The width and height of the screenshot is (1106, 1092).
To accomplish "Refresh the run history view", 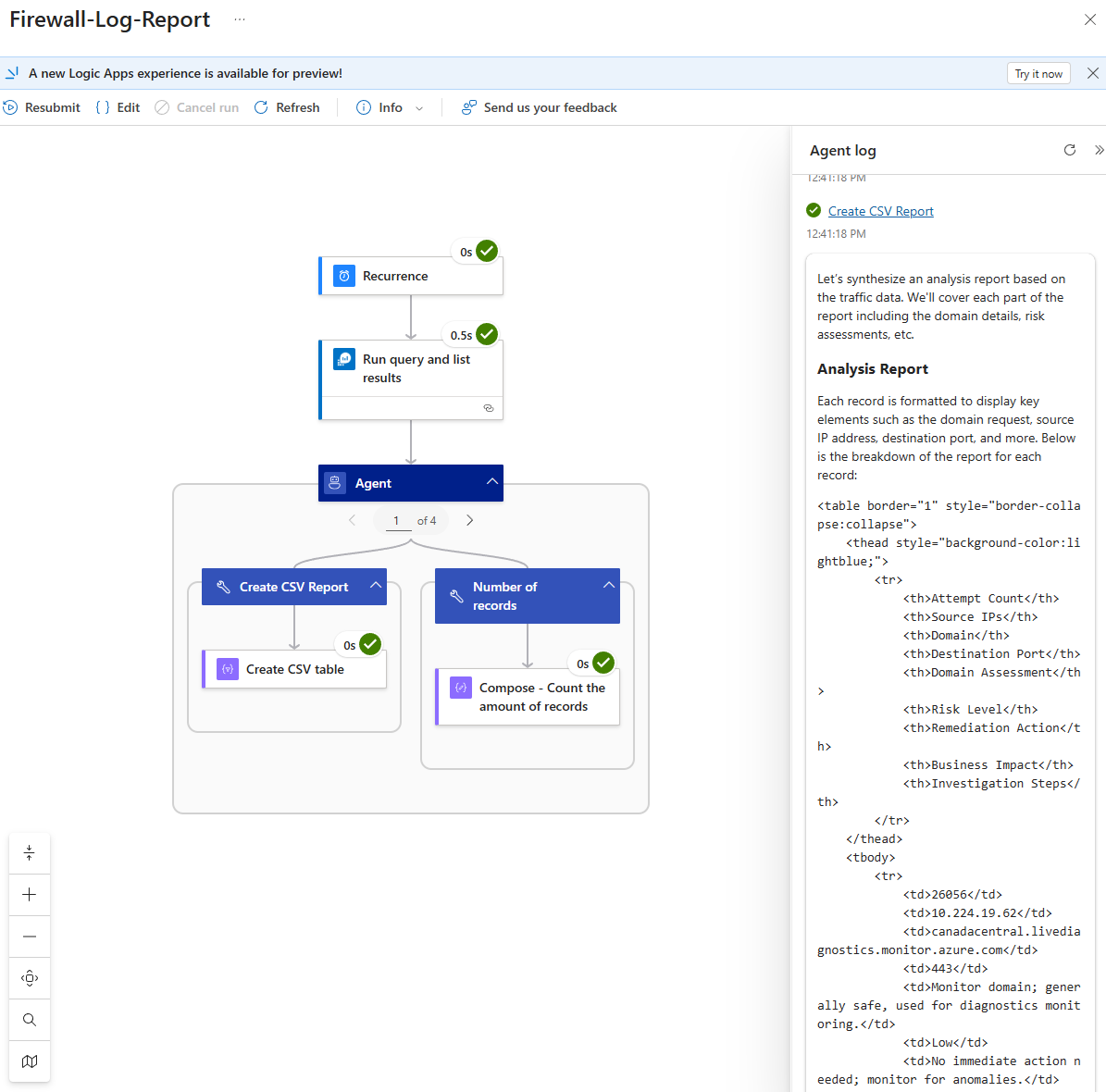I will coord(287,107).
